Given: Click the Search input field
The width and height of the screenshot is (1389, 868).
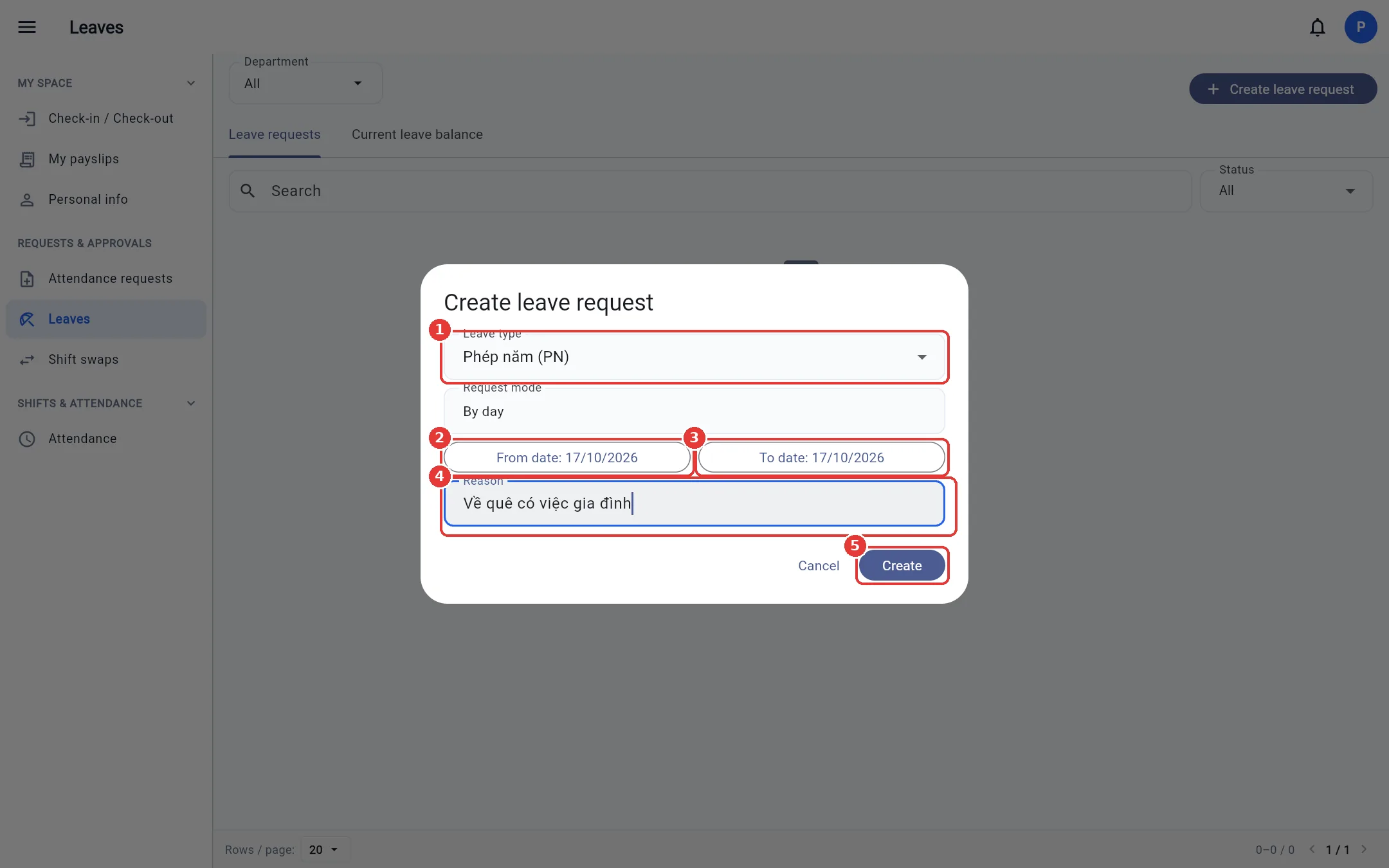Looking at the screenshot, I should click(711, 191).
